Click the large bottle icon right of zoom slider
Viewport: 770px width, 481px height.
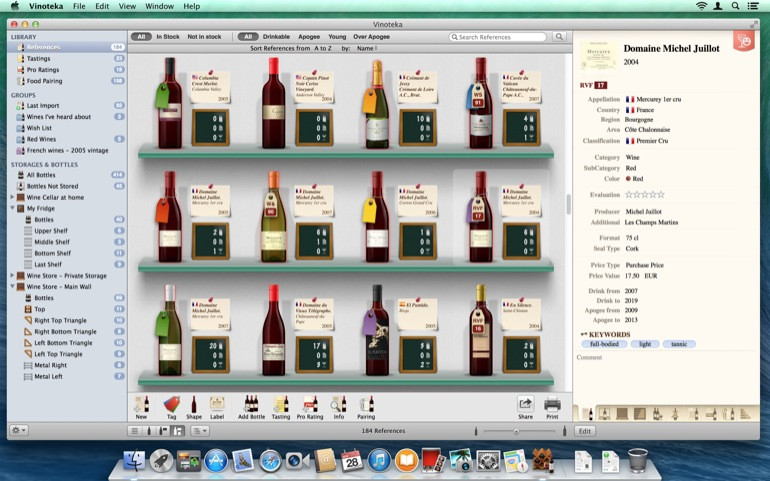pos(564,431)
